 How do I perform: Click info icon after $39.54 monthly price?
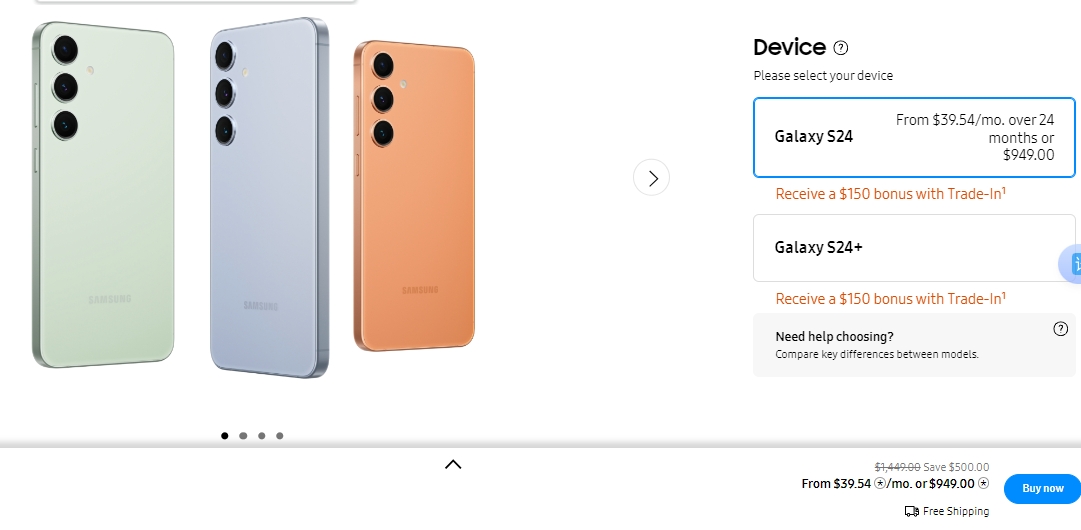880,483
